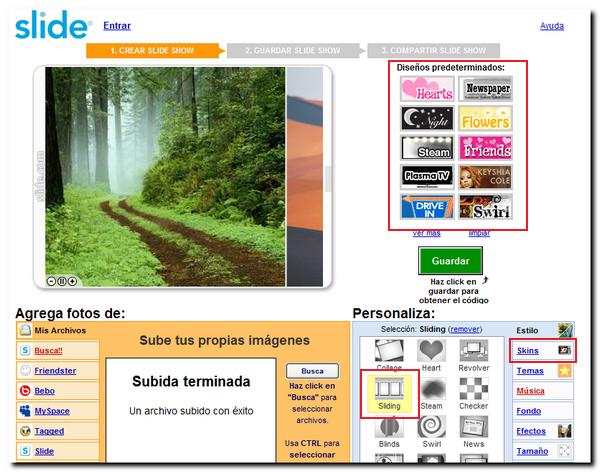Select MySpace photo source
The width and height of the screenshot is (600, 472).
coord(58,411)
